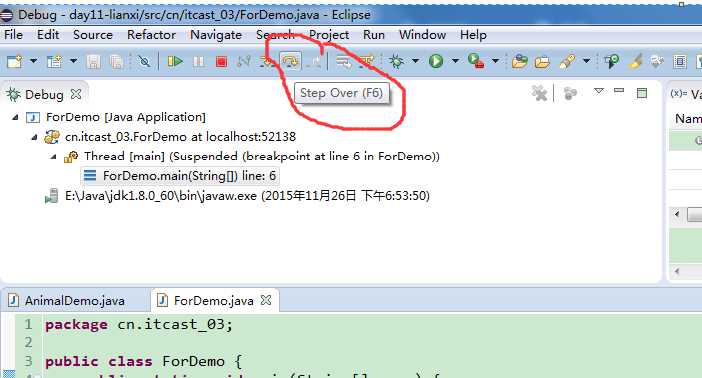Image resolution: width=702 pixels, height=378 pixels.
Task: Close the ForDemo.java editor tab
Action: pyautogui.click(x=266, y=300)
